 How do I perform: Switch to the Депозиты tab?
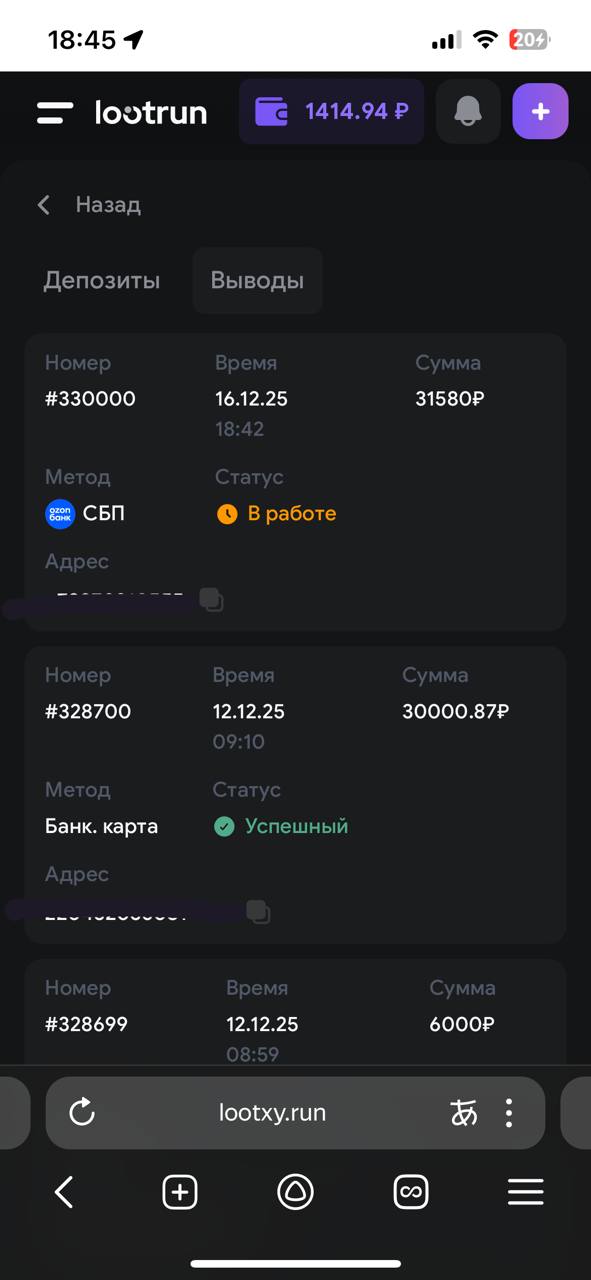(101, 280)
